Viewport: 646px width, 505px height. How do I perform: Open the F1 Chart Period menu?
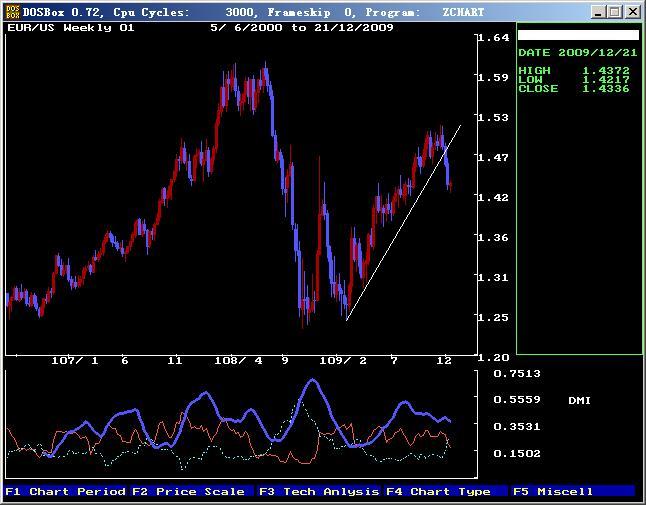pos(65,491)
